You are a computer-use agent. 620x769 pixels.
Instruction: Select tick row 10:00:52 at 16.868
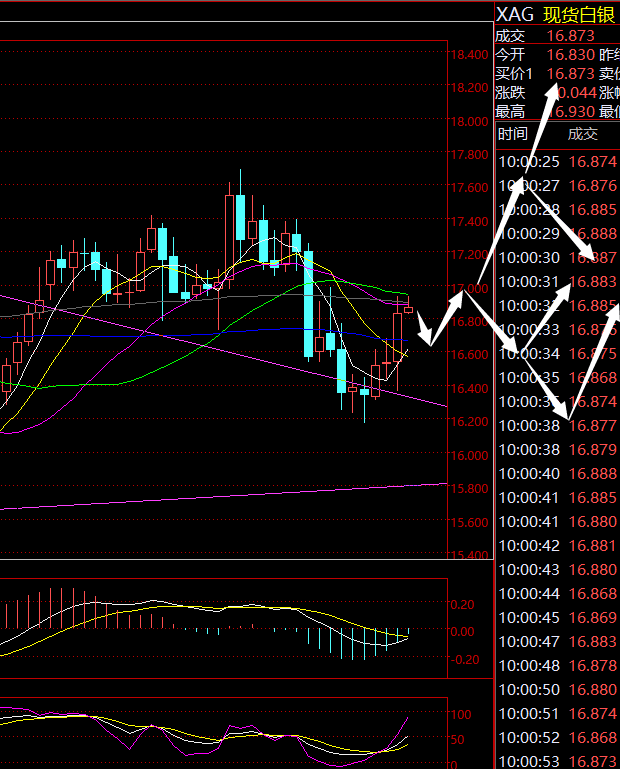558,738
